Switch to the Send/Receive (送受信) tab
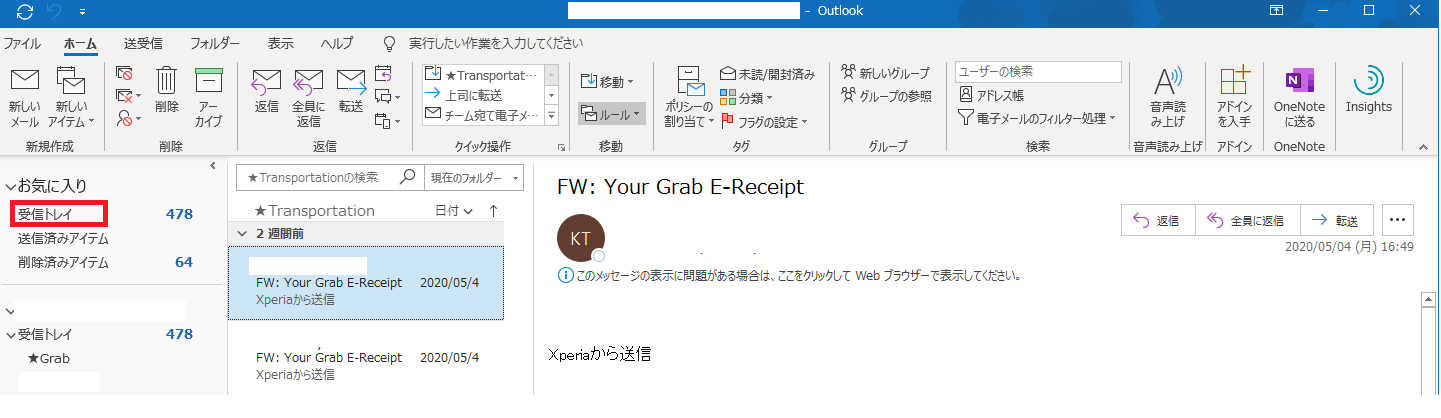 click(143, 44)
